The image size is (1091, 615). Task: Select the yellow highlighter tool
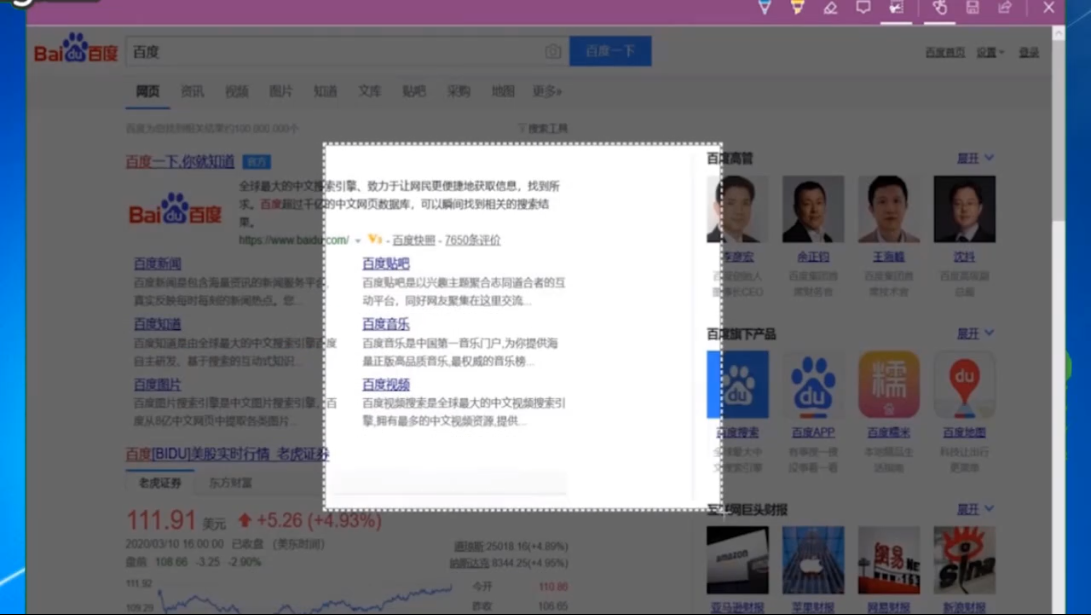(x=797, y=8)
